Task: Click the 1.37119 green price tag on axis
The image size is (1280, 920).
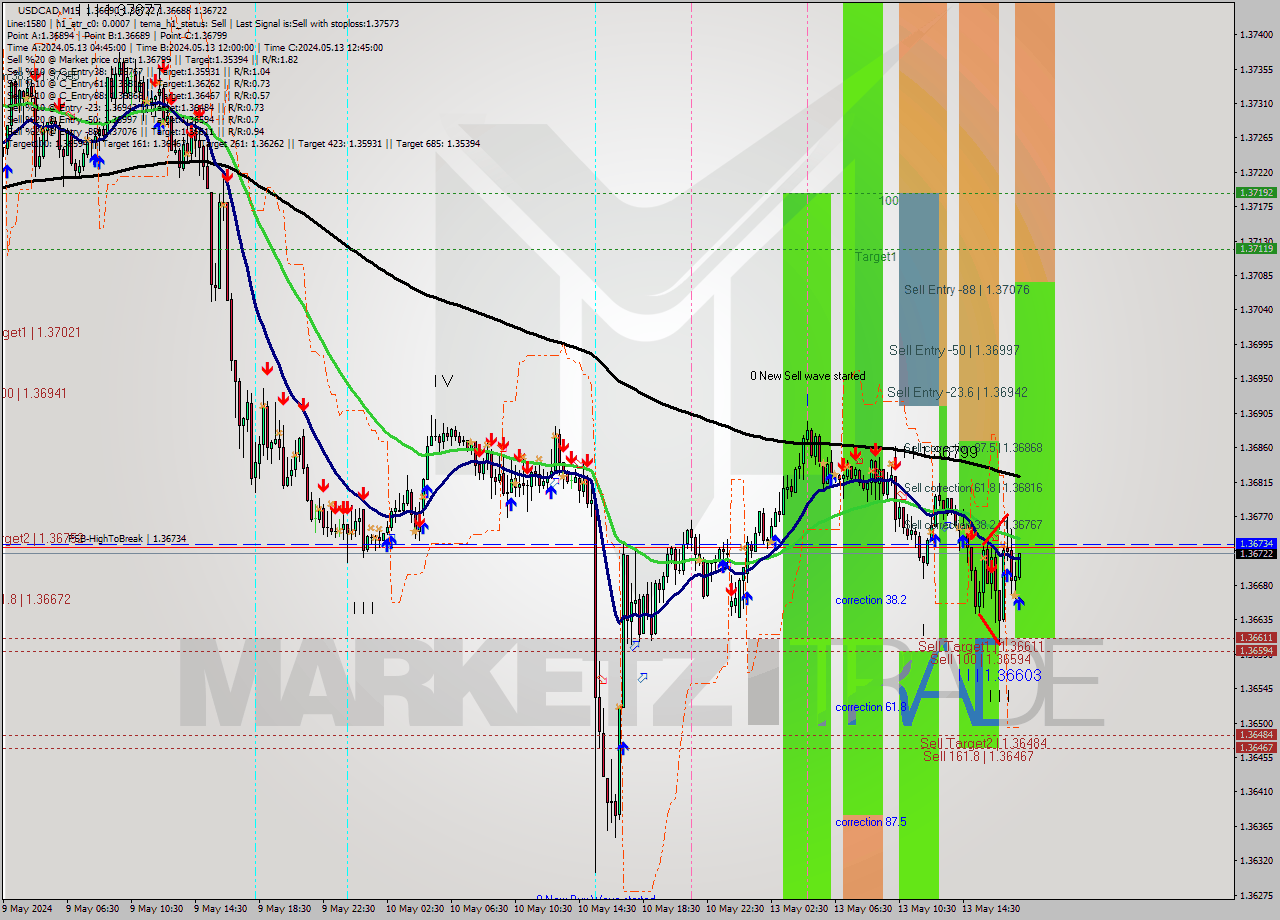Action: click(x=1255, y=248)
